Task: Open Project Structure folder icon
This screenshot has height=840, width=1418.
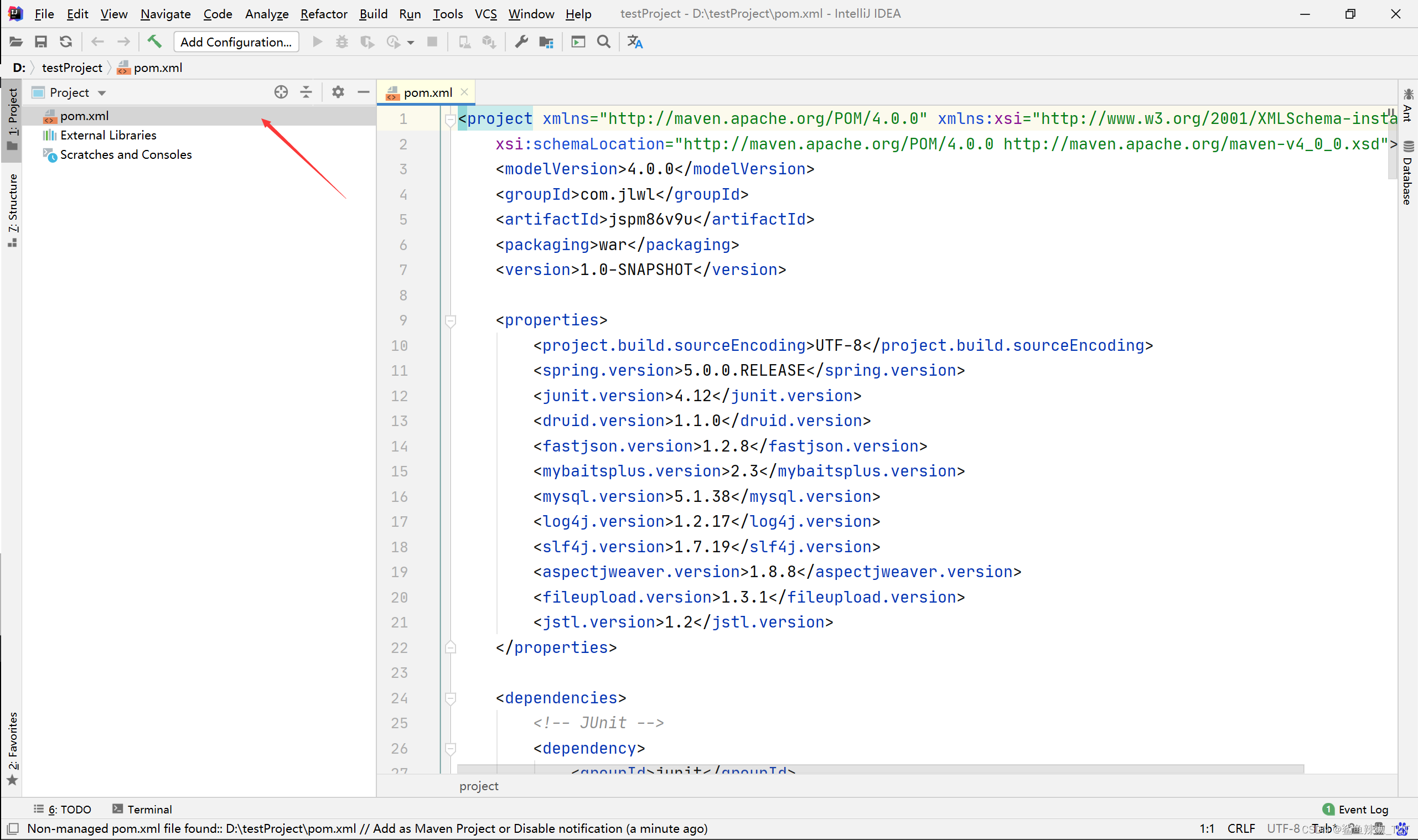Action: (546, 42)
